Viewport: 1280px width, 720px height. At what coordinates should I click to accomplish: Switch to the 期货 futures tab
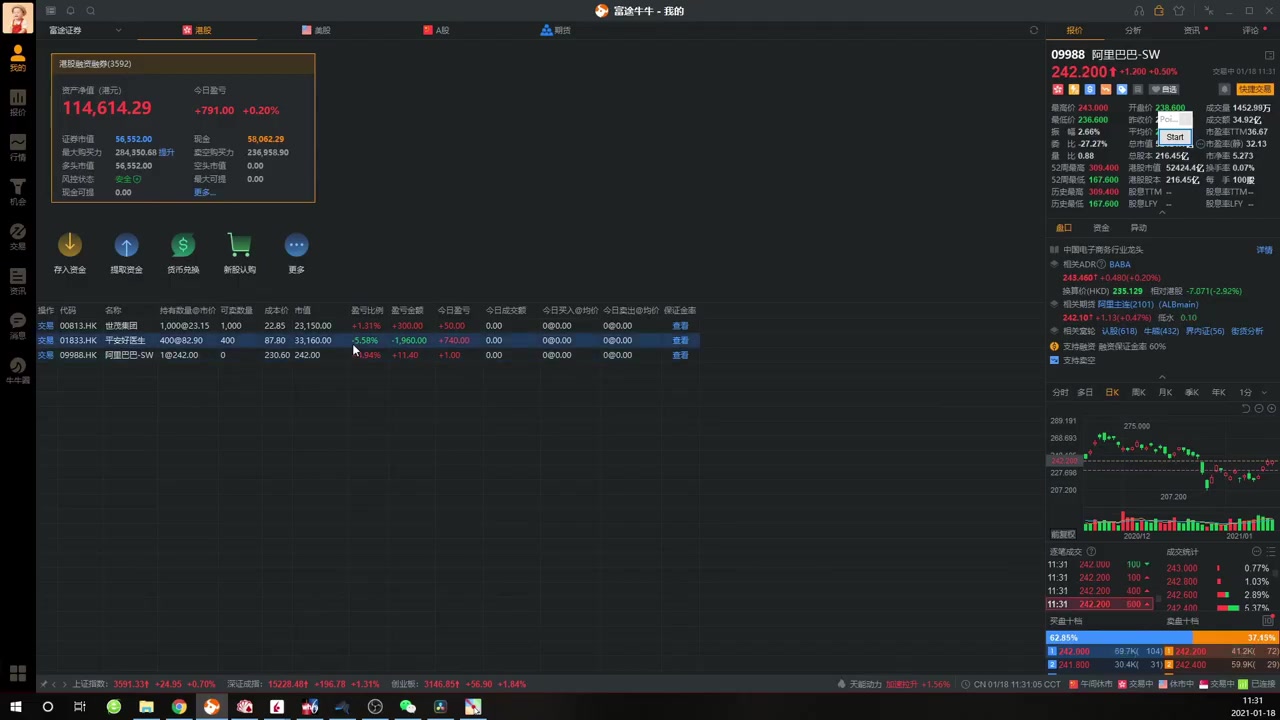(x=556, y=30)
